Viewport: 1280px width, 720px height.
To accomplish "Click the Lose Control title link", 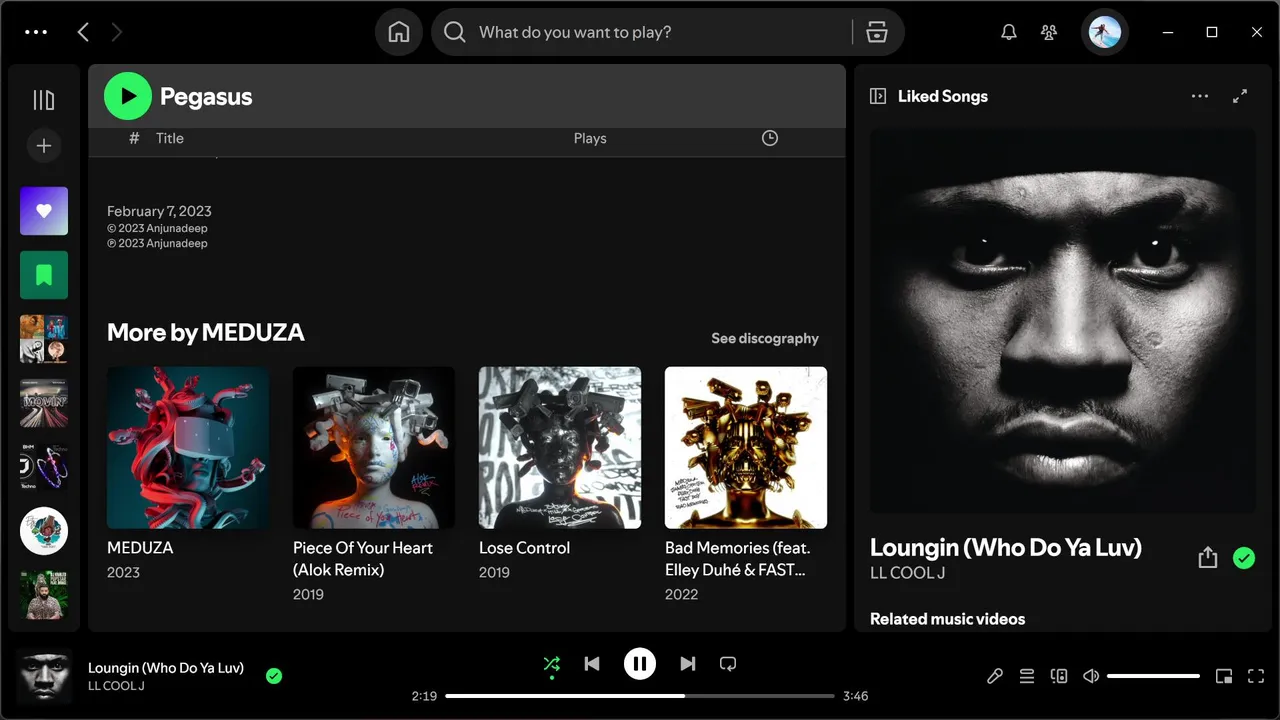I will click(x=524, y=548).
